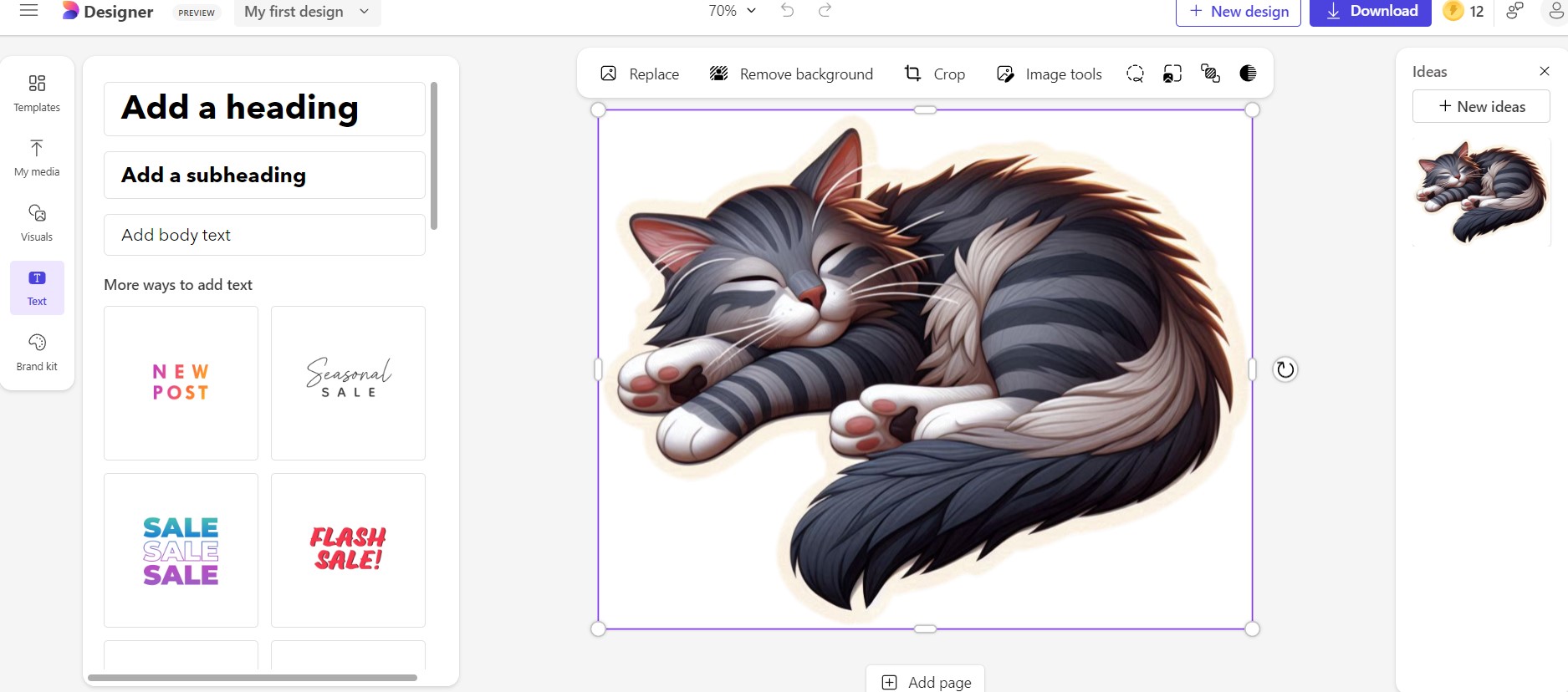
Task: Crop the selected image
Action: [x=935, y=74]
